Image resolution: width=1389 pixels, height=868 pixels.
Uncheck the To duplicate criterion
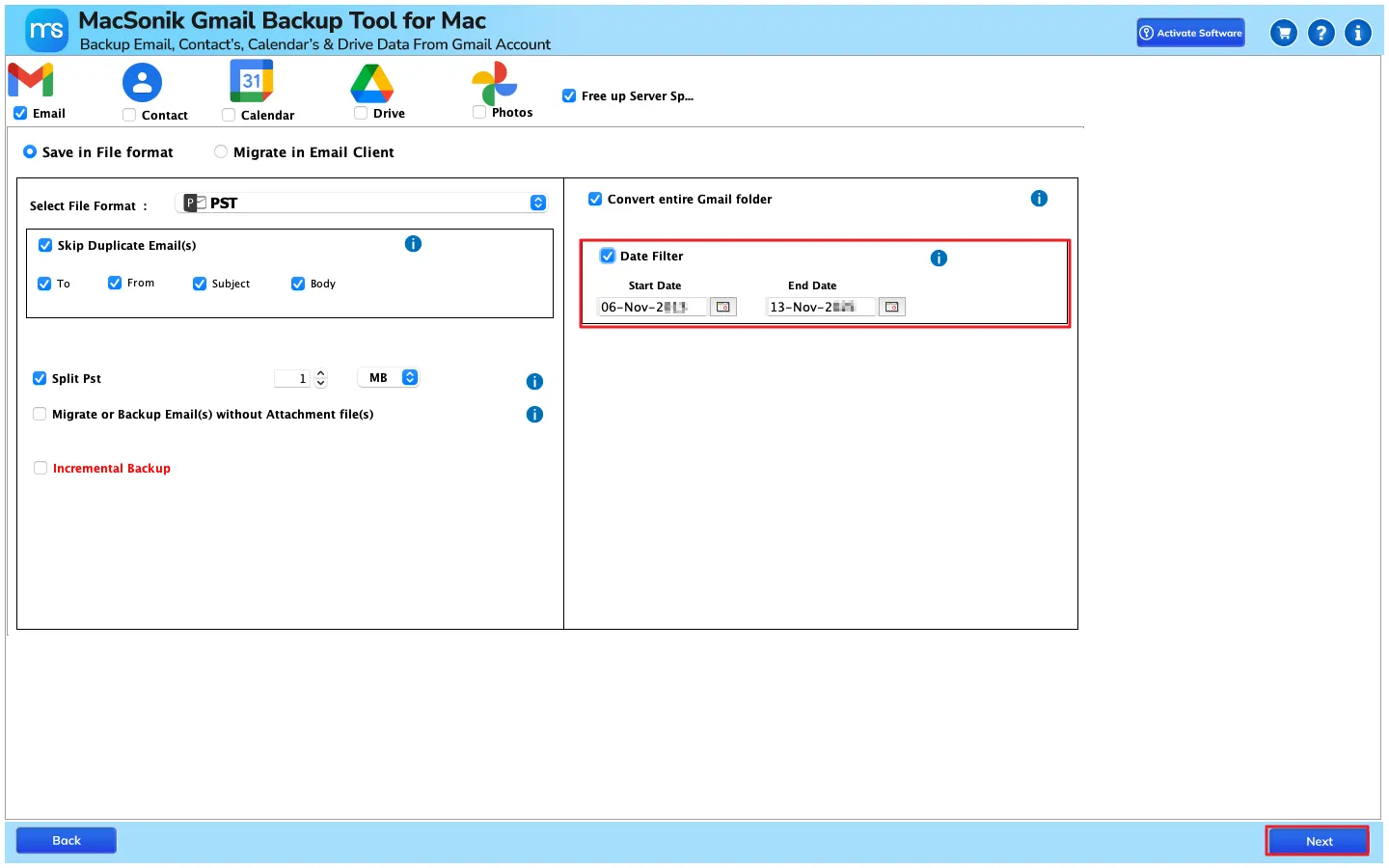(44, 284)
